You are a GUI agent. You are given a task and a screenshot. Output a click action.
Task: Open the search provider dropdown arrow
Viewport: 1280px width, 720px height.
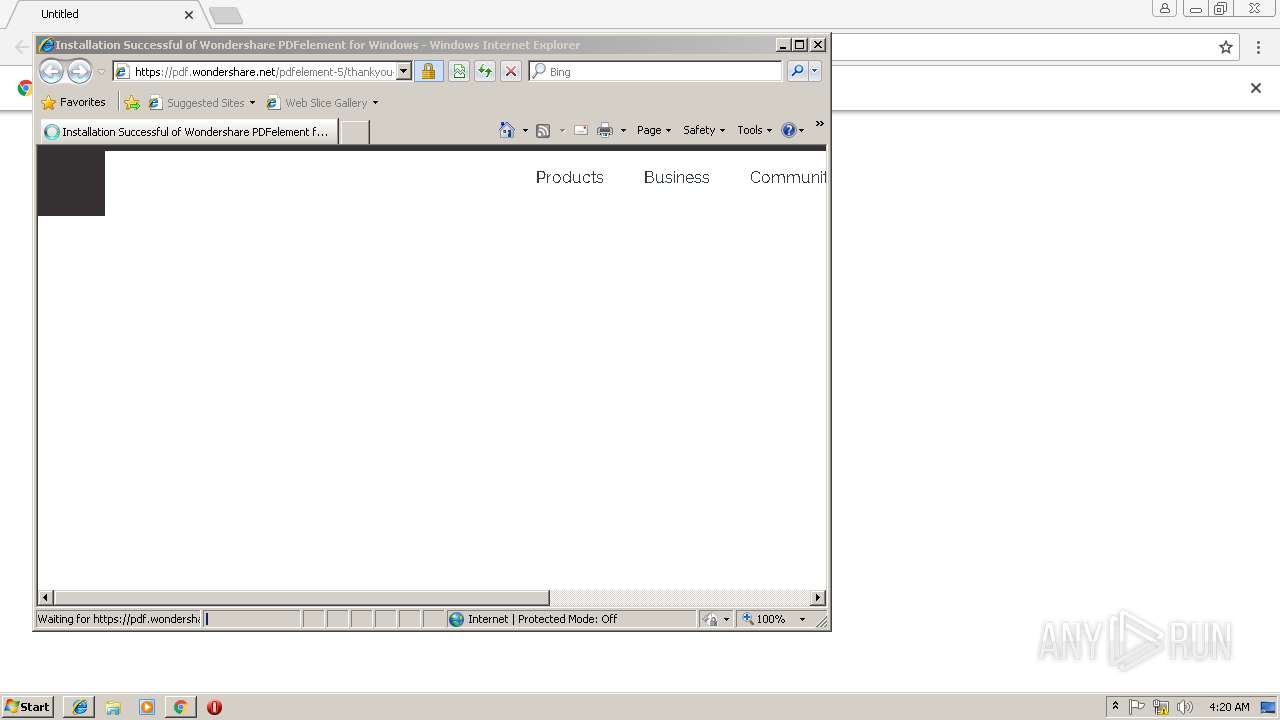click(x=815, y=71)
